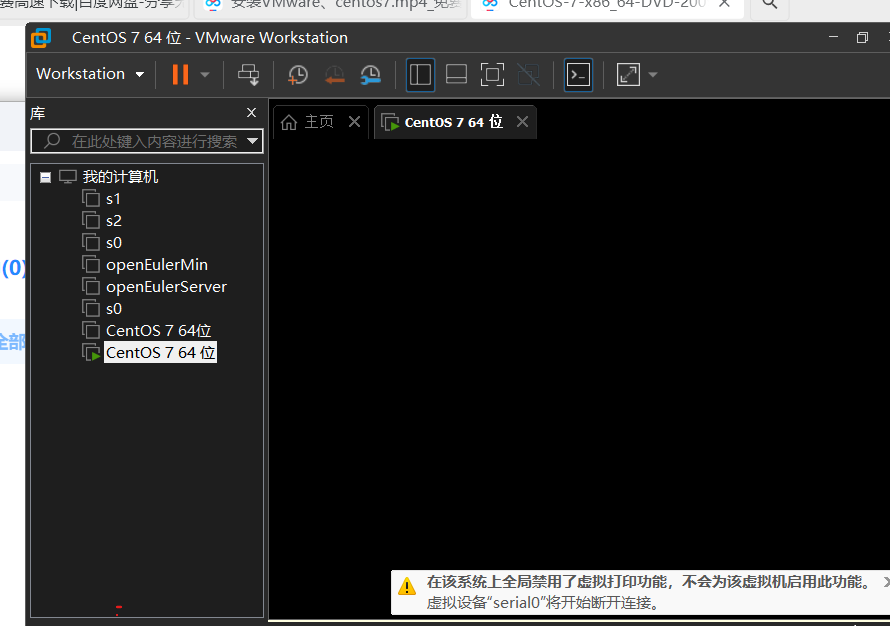Open the Workstation menu

point(90,74)
